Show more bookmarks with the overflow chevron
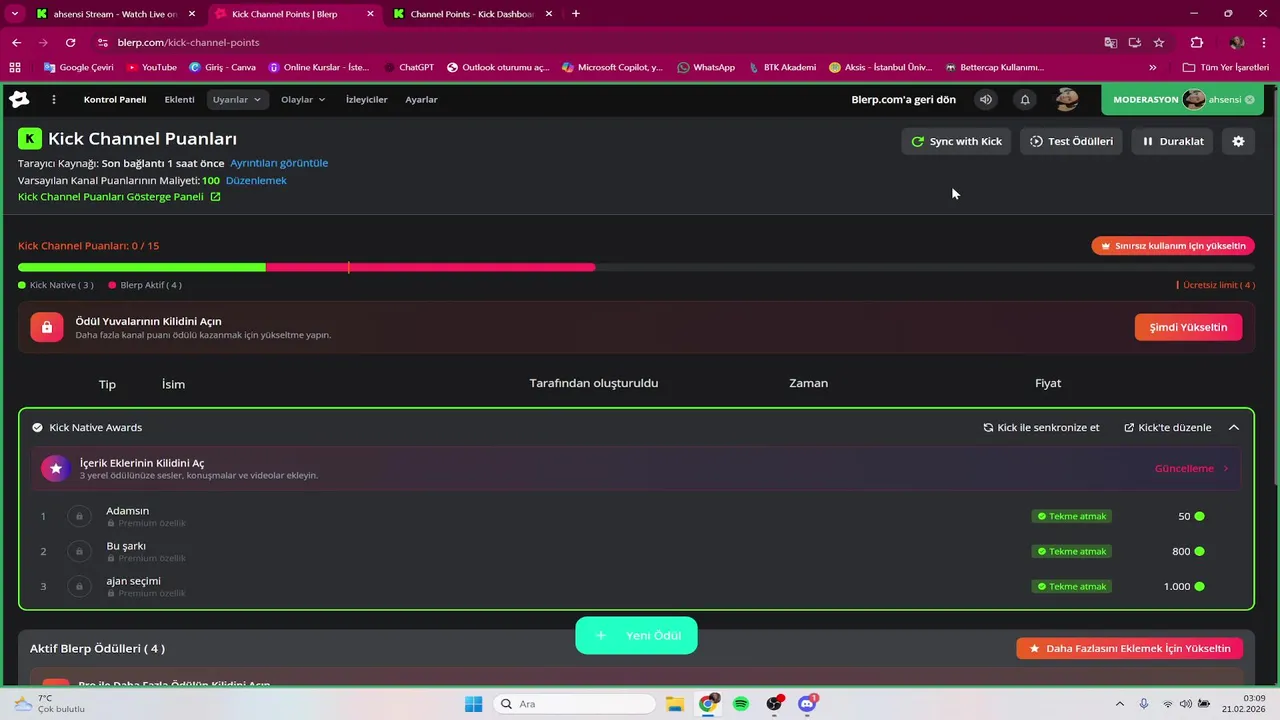 point(1153,67)
